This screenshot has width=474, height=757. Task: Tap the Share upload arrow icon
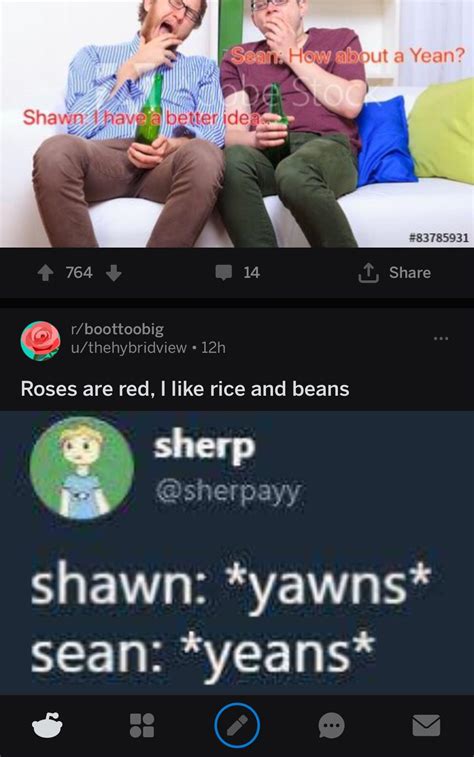click(x=368, y=273)
